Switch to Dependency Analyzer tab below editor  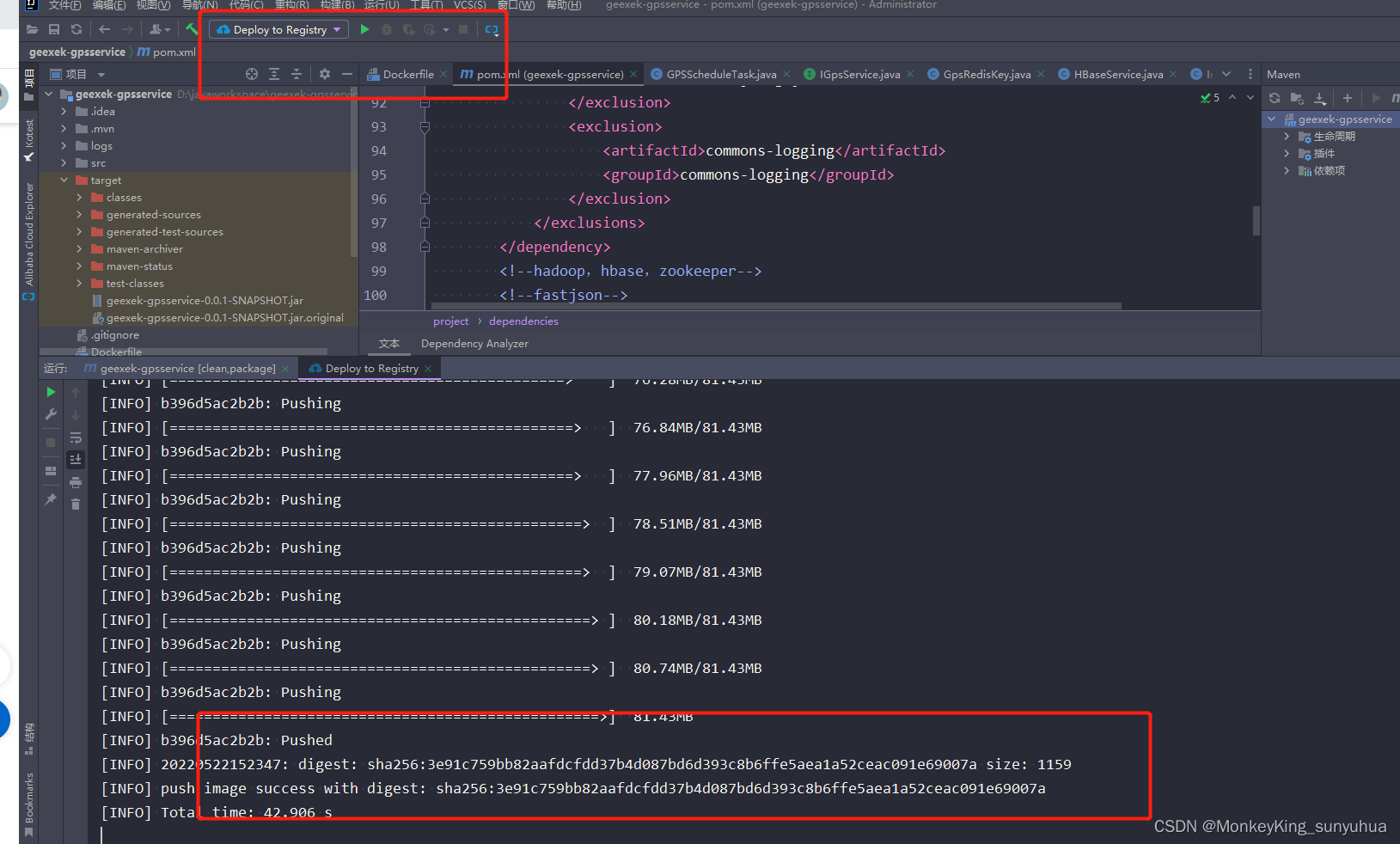pos(474,344)
